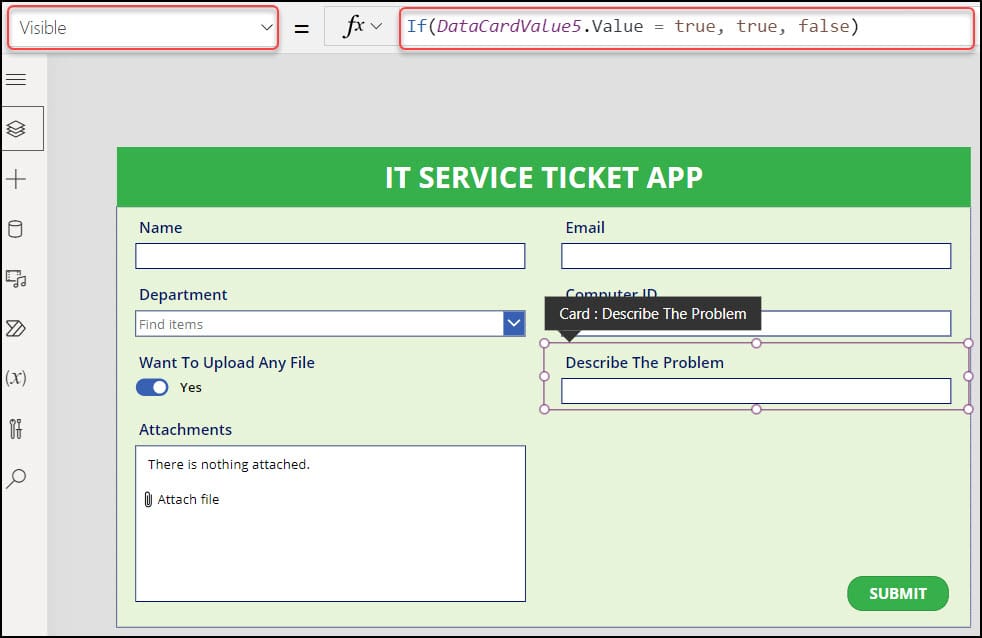Viewport: 982px width, 638px height.
Task: Select the Want To Upload Any File label
Action: click(x=227, y=363)
